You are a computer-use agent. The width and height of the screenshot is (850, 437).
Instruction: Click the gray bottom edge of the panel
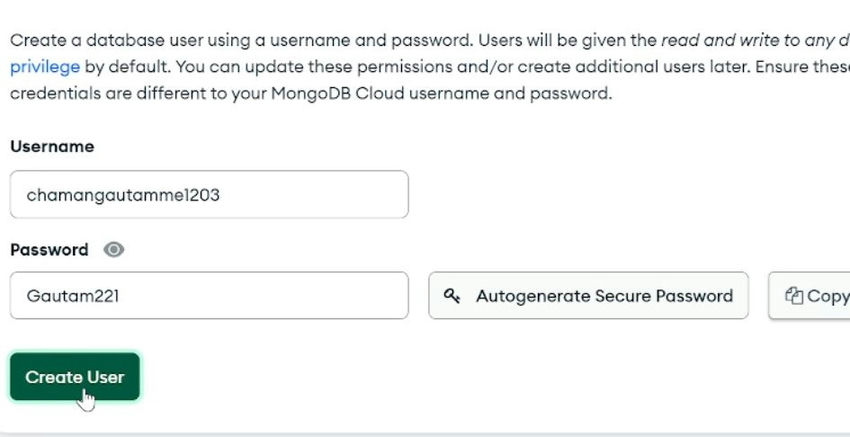click(425, 435)
